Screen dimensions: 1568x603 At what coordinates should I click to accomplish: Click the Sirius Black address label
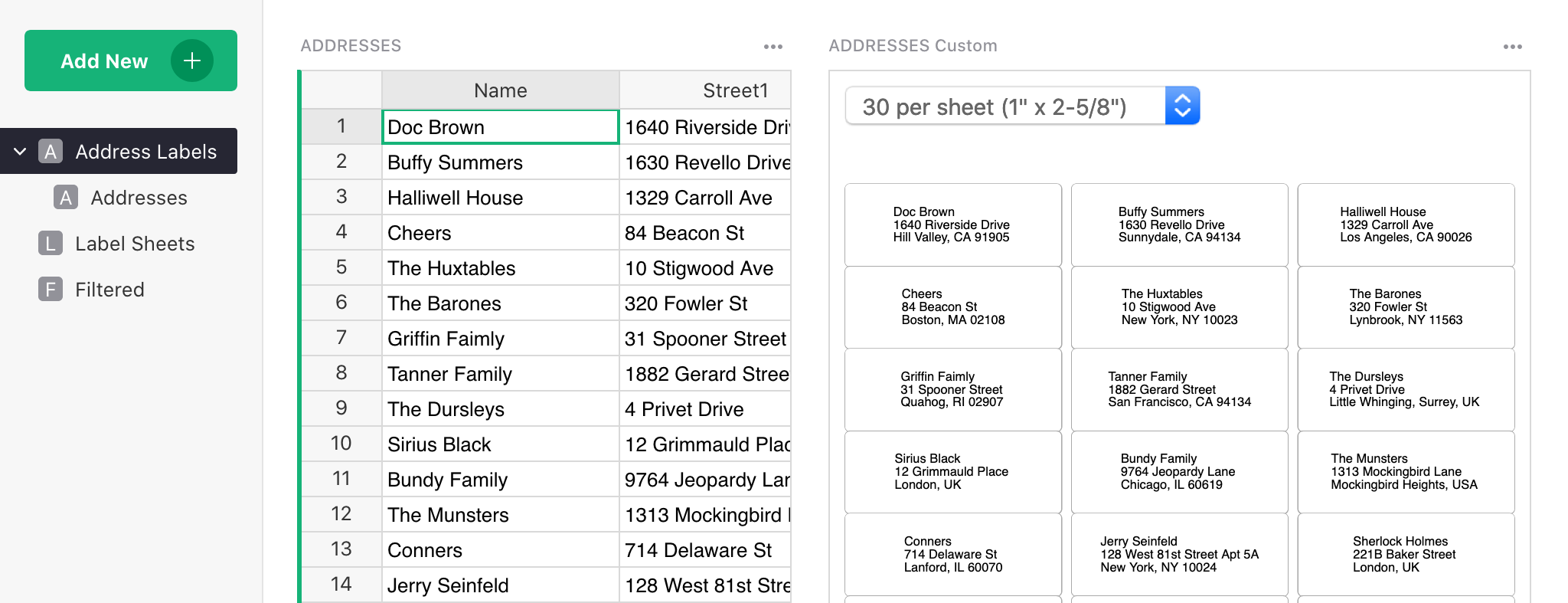coord(953,472)
